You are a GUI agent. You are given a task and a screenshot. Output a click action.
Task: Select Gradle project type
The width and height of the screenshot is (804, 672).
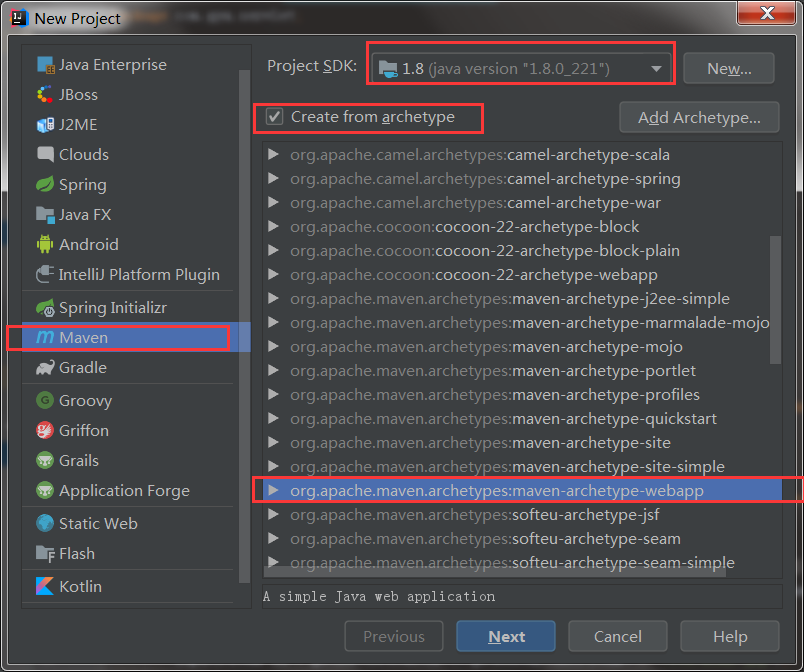130,368
